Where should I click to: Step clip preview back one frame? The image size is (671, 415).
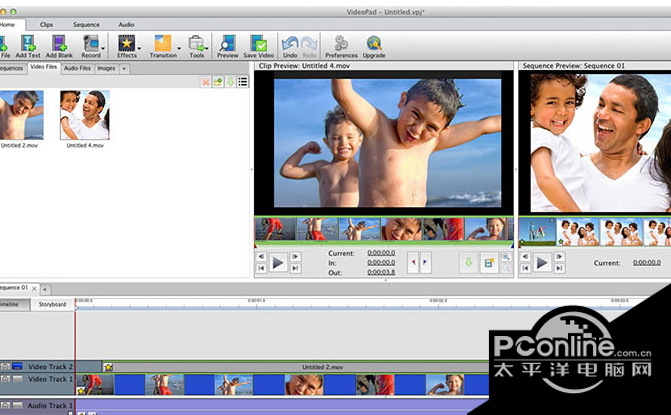(261, 257)
